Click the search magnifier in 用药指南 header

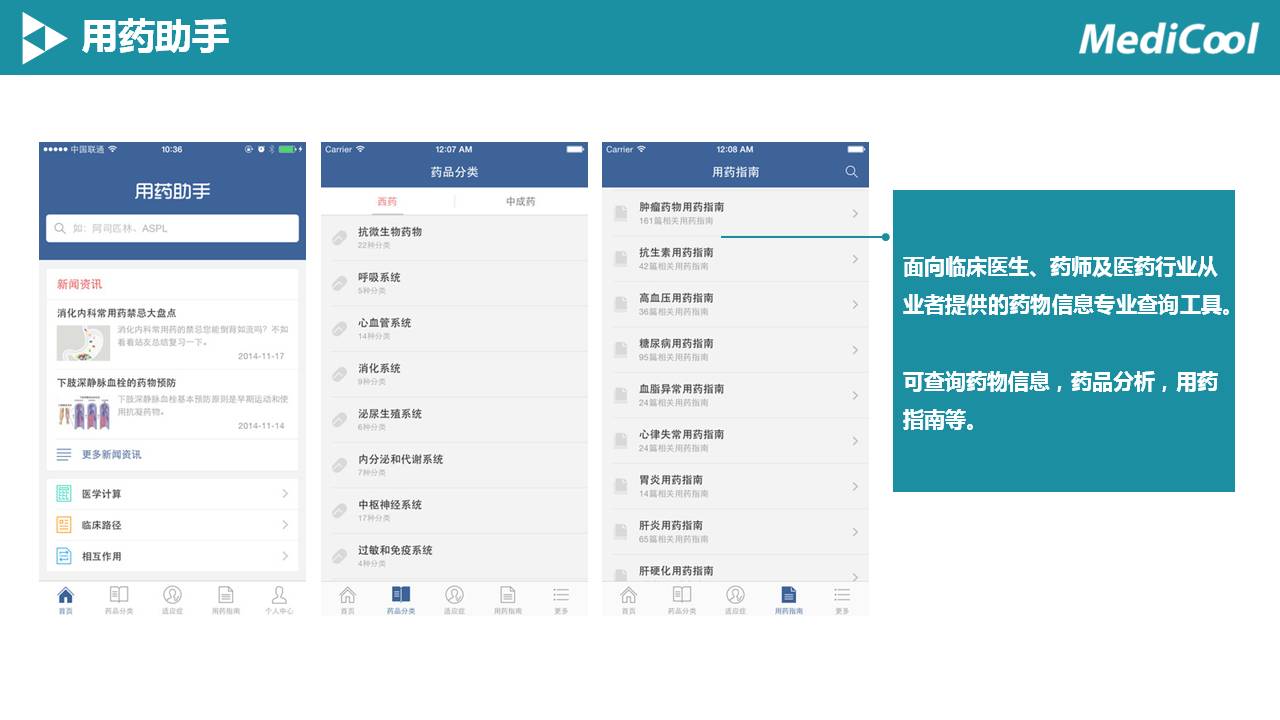(851, 172)
